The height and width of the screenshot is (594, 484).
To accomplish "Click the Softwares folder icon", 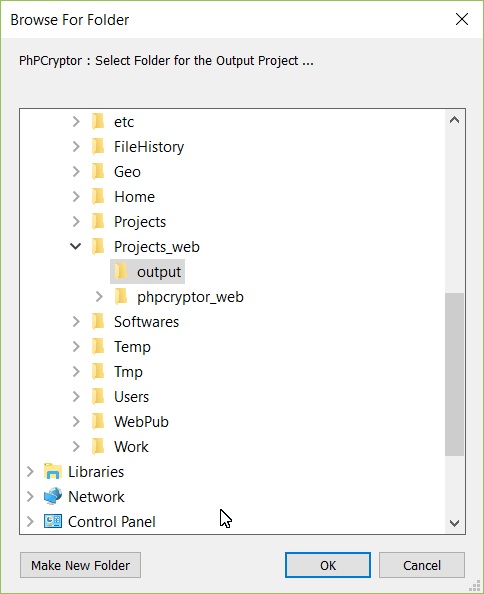I will [x=98, y=322].
